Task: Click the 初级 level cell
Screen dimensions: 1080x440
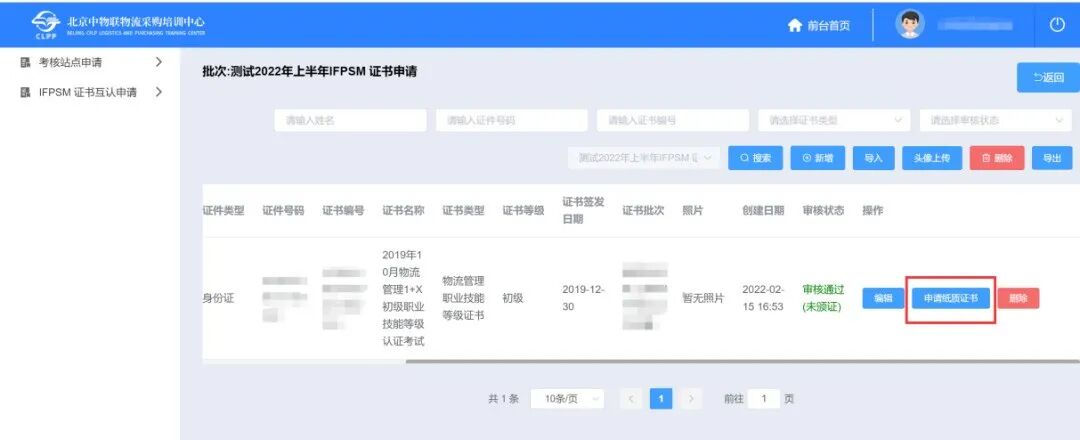Action: tap(513, 298)
